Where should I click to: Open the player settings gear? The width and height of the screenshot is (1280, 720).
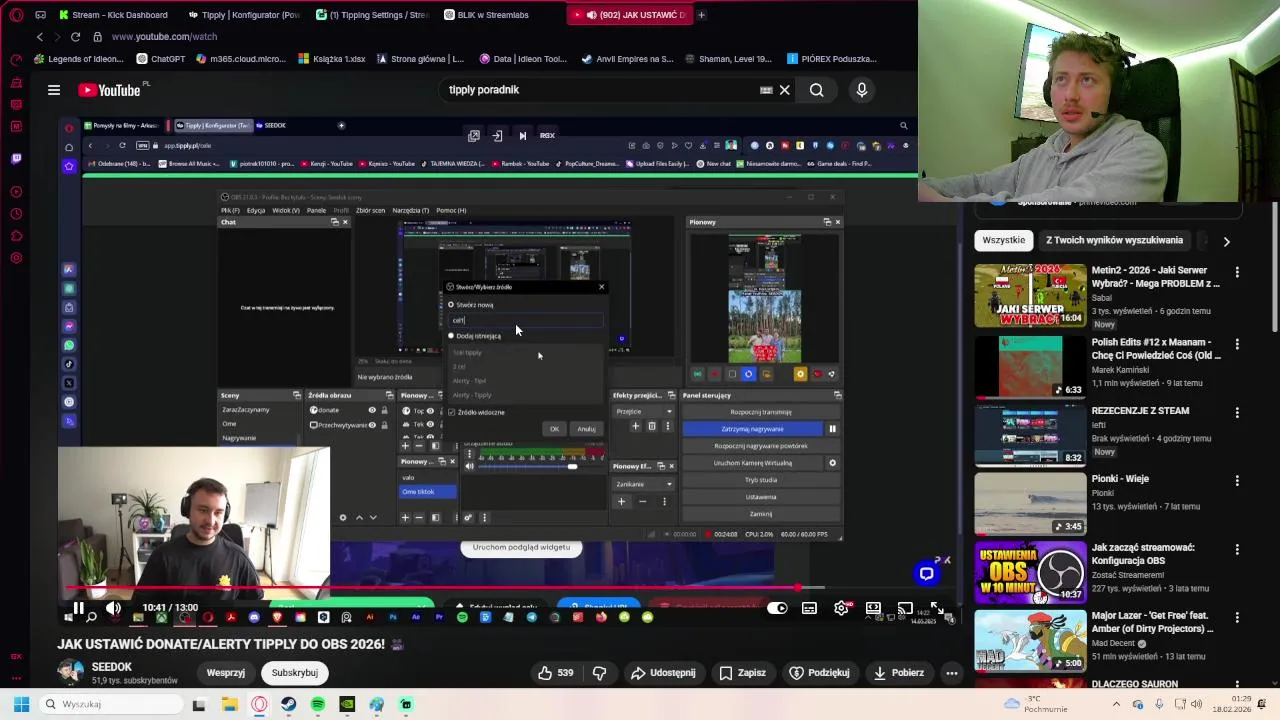tap(842, 608)
